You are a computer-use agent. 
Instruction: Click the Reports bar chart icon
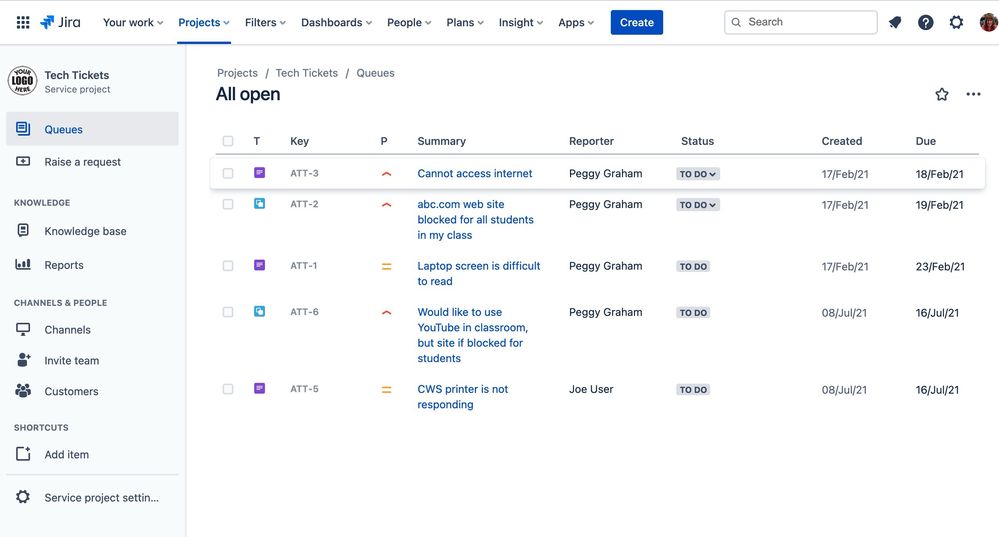[23, 264]
